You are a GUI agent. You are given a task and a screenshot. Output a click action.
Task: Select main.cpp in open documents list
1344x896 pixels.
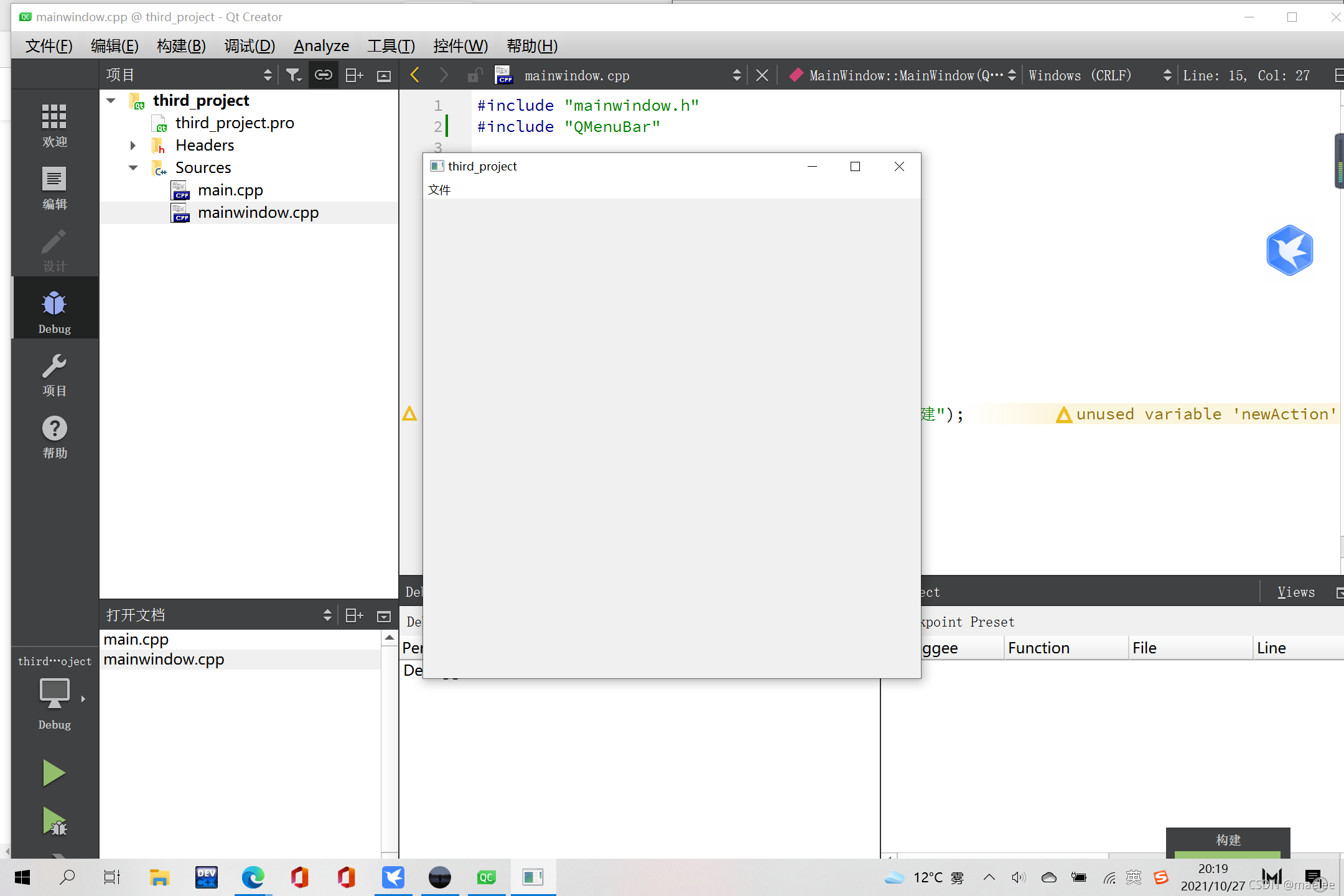pyautogui.click(x=135, y=639)
